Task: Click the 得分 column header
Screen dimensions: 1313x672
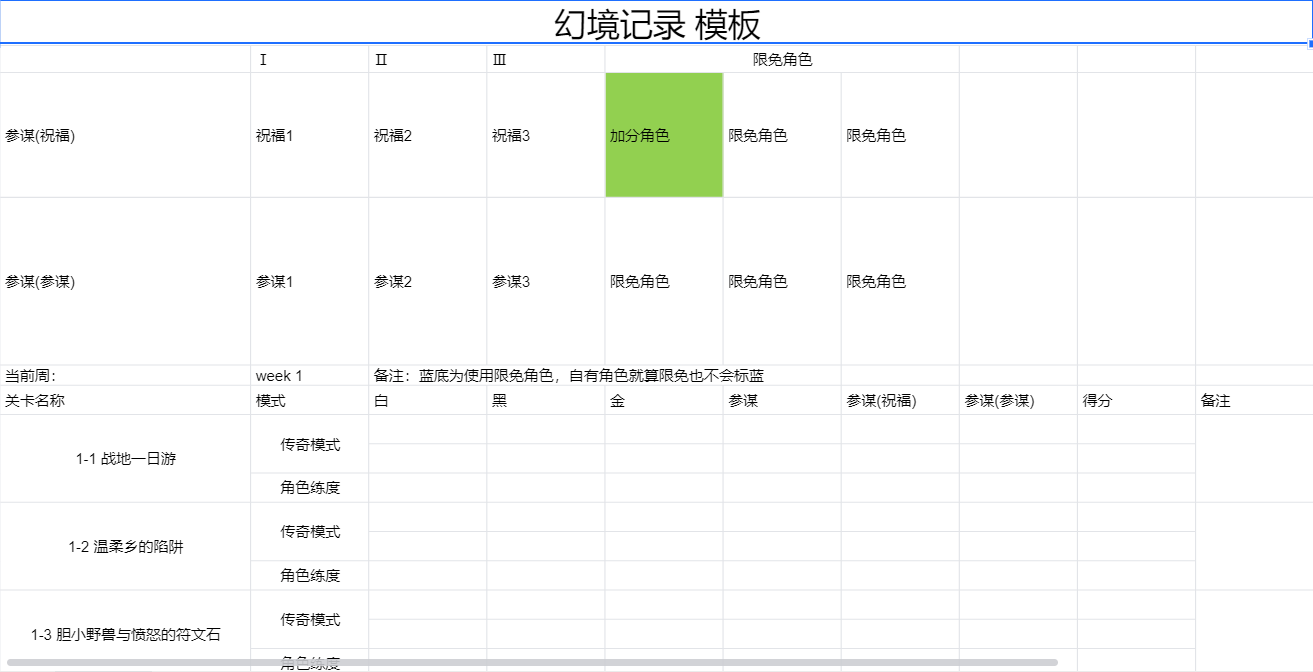Action: tap(1136, 400)
